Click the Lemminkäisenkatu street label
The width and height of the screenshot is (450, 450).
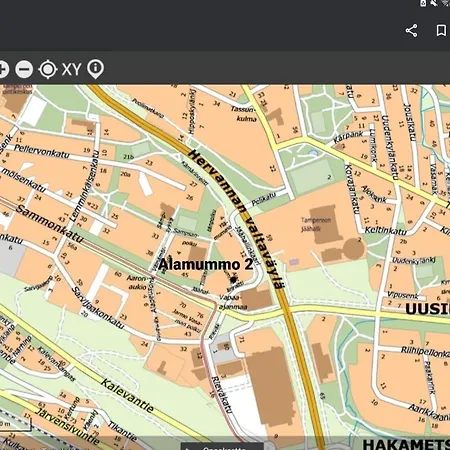pos(85,186)
